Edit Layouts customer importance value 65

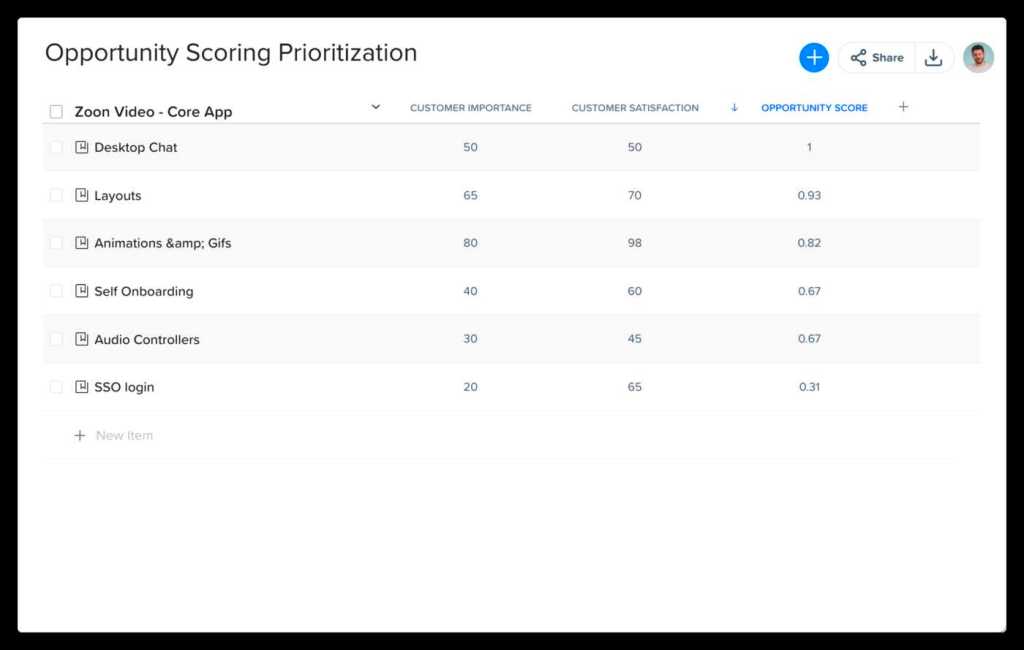tap(470, 195)
